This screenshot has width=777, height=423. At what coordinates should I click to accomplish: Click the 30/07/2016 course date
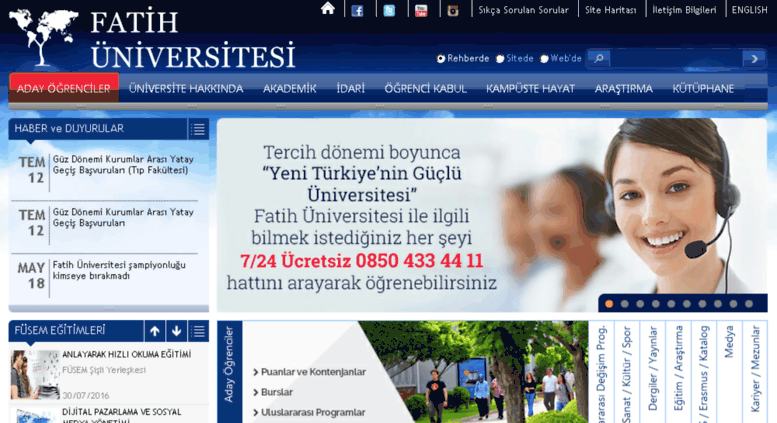86,395
